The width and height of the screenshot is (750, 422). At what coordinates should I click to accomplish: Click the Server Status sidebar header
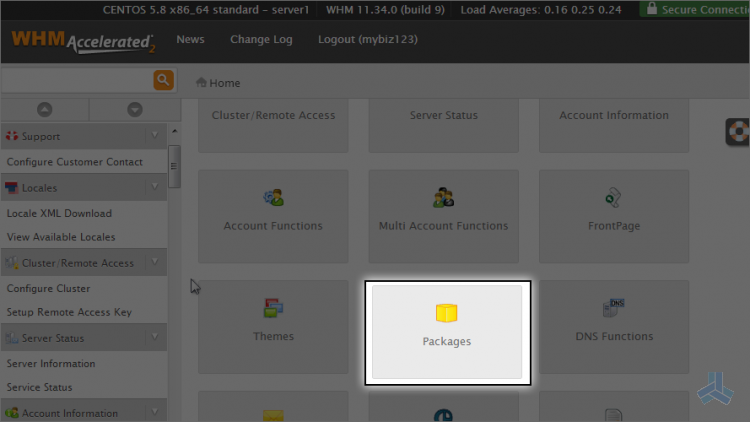[x=84, y=338]
